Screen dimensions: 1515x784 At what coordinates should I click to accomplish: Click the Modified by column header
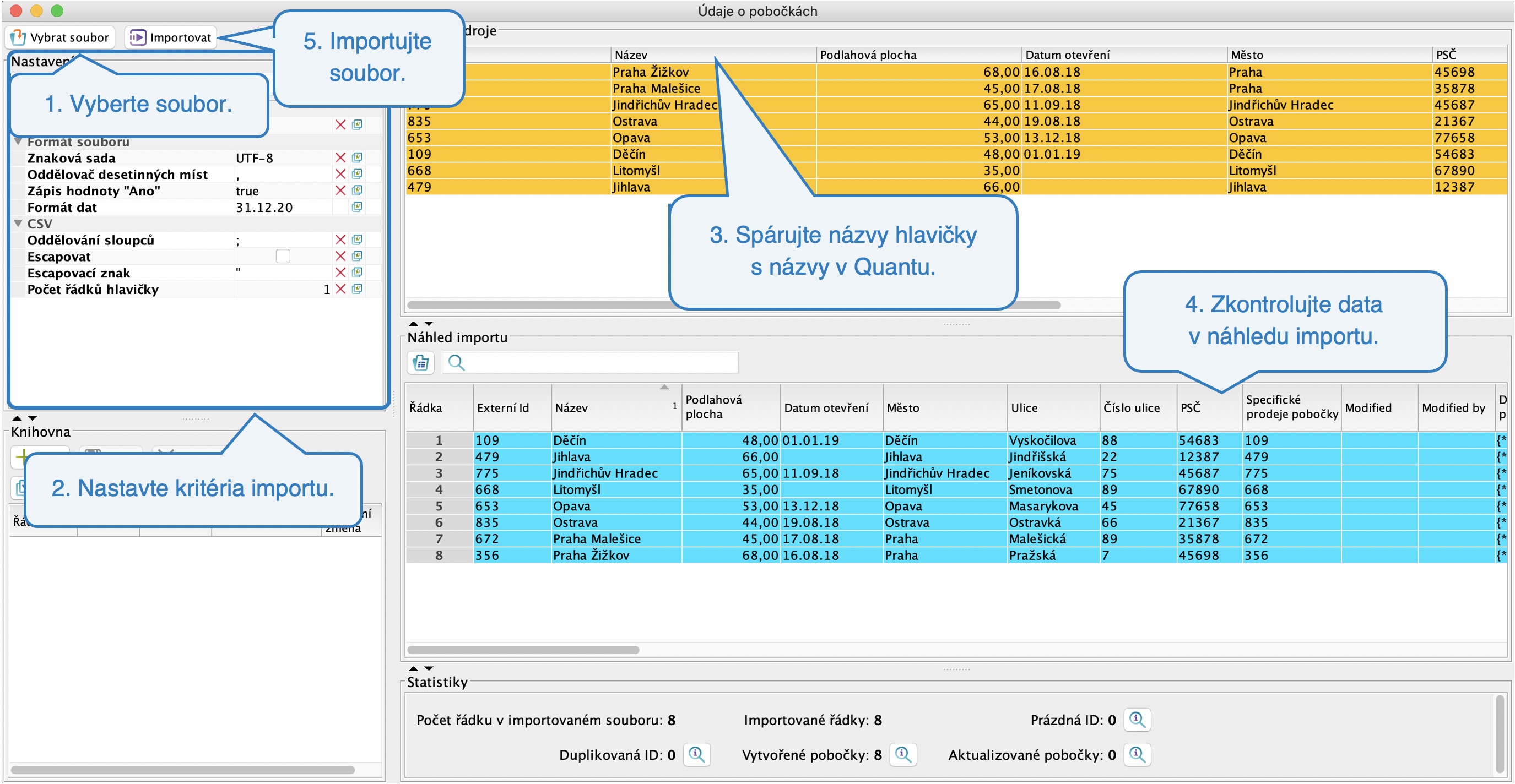coord(1456,407)
